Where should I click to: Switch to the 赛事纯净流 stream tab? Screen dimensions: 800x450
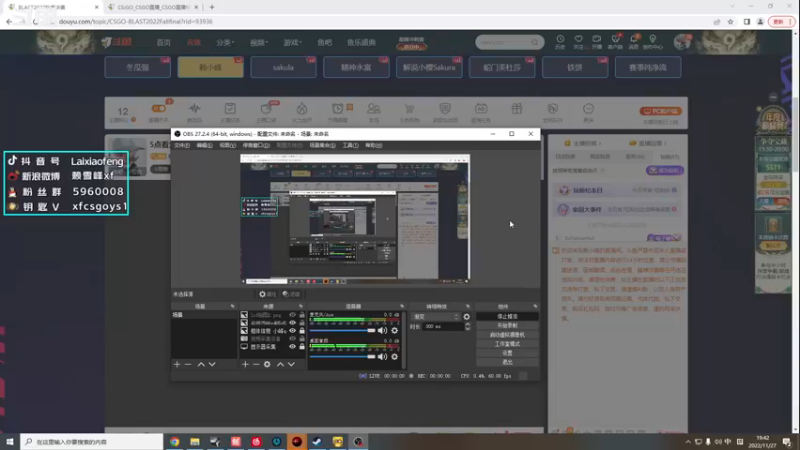pyautogui.click(x=648, y=67)
